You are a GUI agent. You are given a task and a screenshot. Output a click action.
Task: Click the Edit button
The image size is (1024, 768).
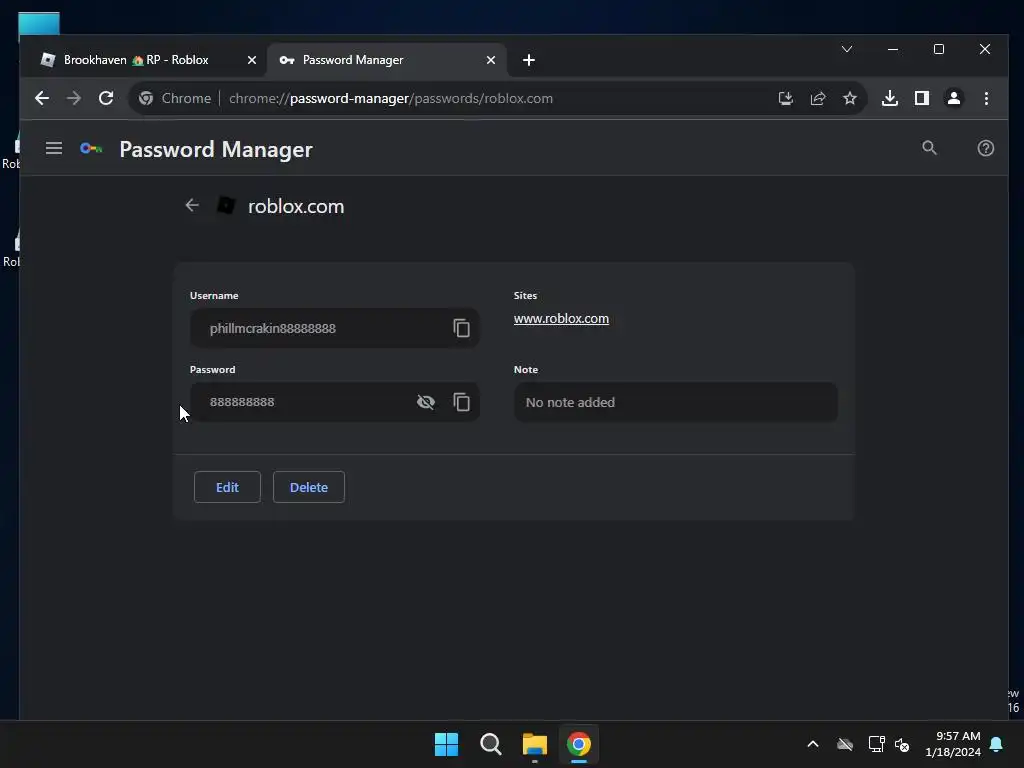(227, 487)
